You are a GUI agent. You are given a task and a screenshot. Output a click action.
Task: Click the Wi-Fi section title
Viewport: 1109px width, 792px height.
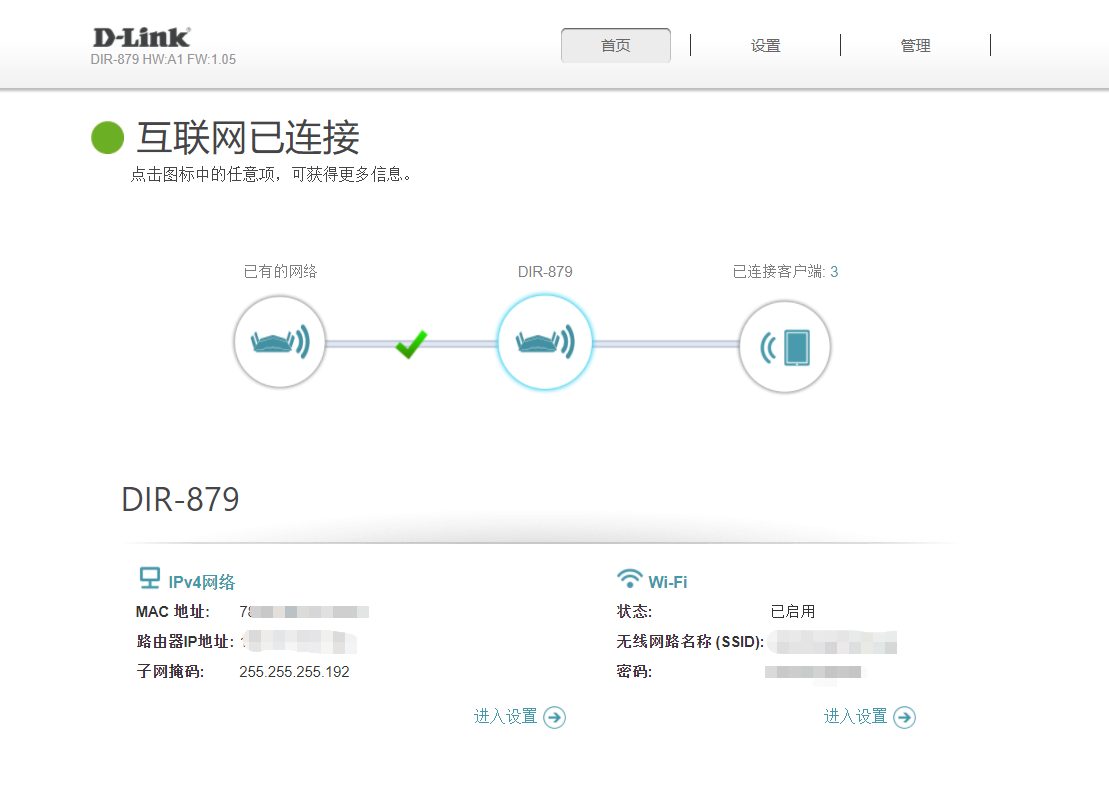pos(668,582)
